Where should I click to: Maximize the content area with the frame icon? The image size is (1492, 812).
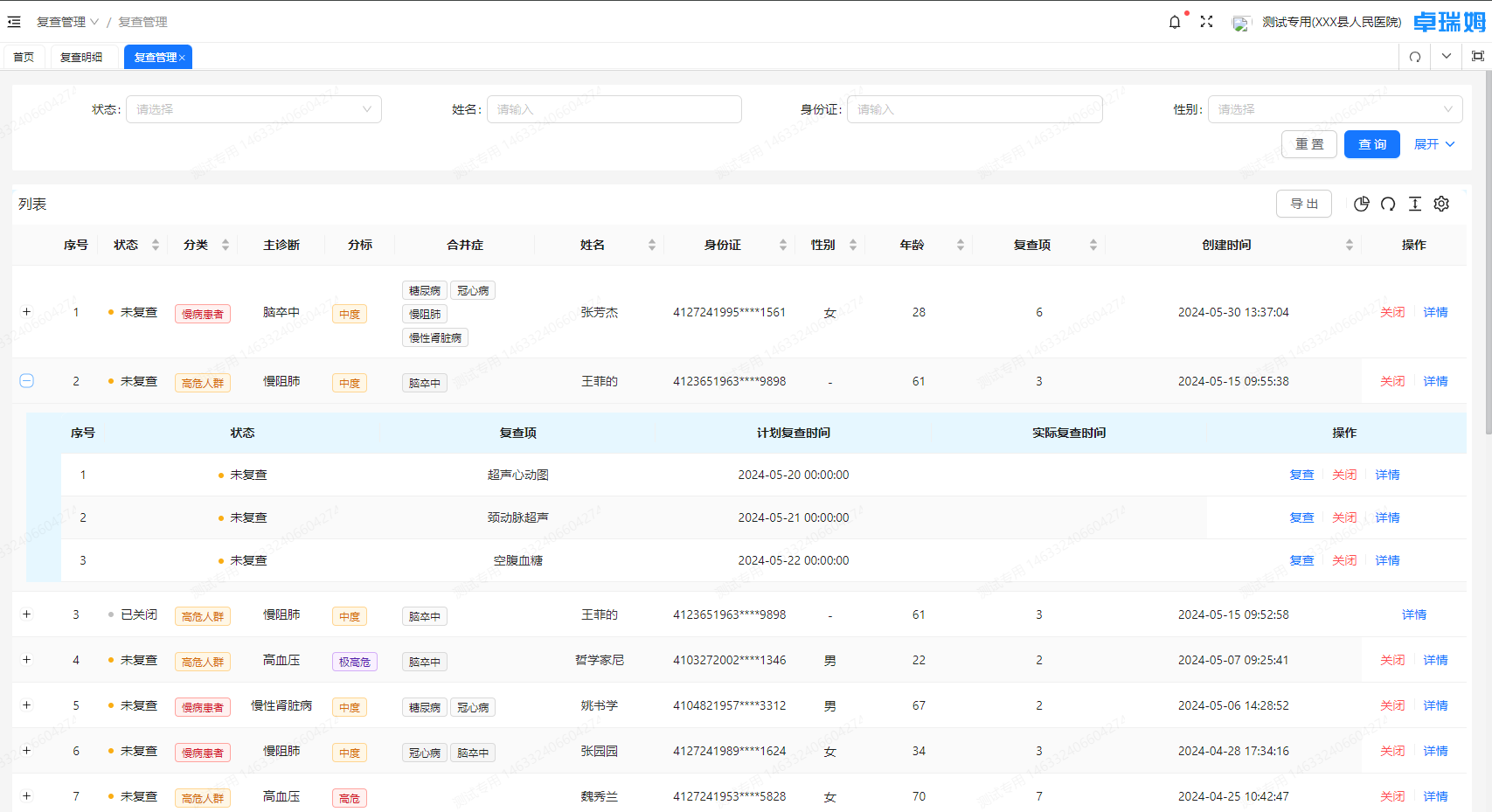tap(1478, 56)
